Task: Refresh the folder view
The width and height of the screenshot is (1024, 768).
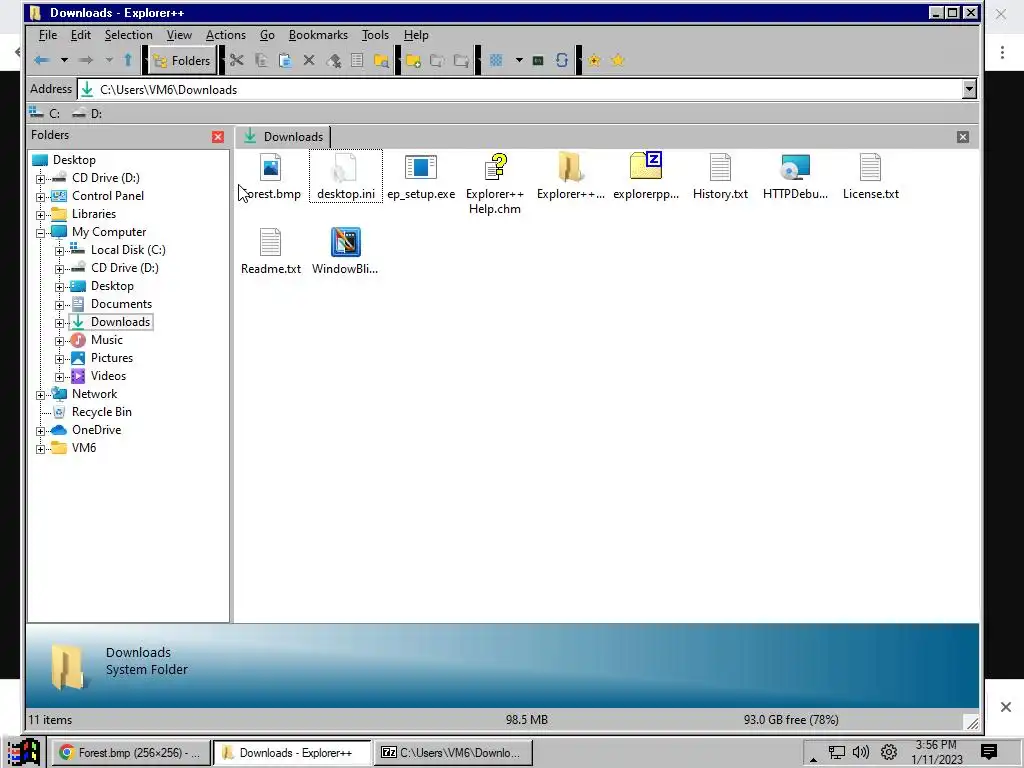Action: pos(562,61)
